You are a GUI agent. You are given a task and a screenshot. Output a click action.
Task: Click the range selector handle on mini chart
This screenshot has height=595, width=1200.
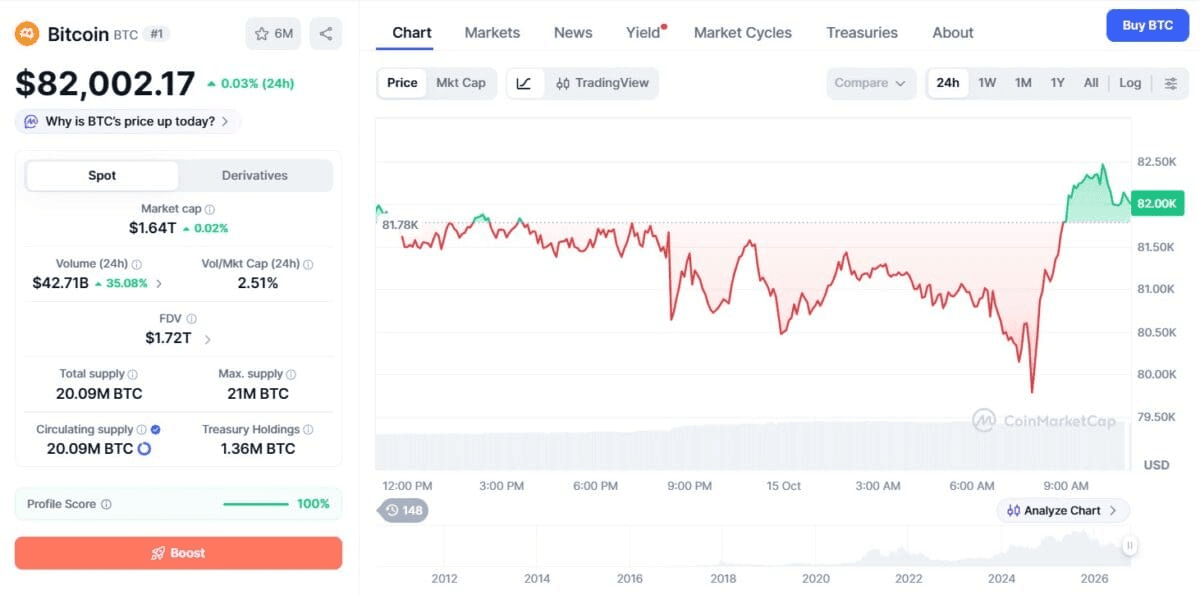(x=1129, y=546)
